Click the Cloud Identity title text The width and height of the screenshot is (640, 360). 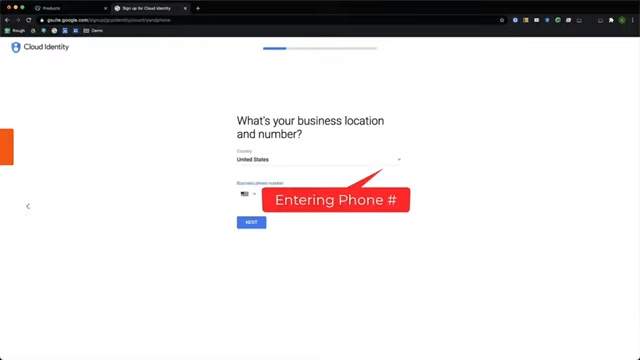coord(46,47)
